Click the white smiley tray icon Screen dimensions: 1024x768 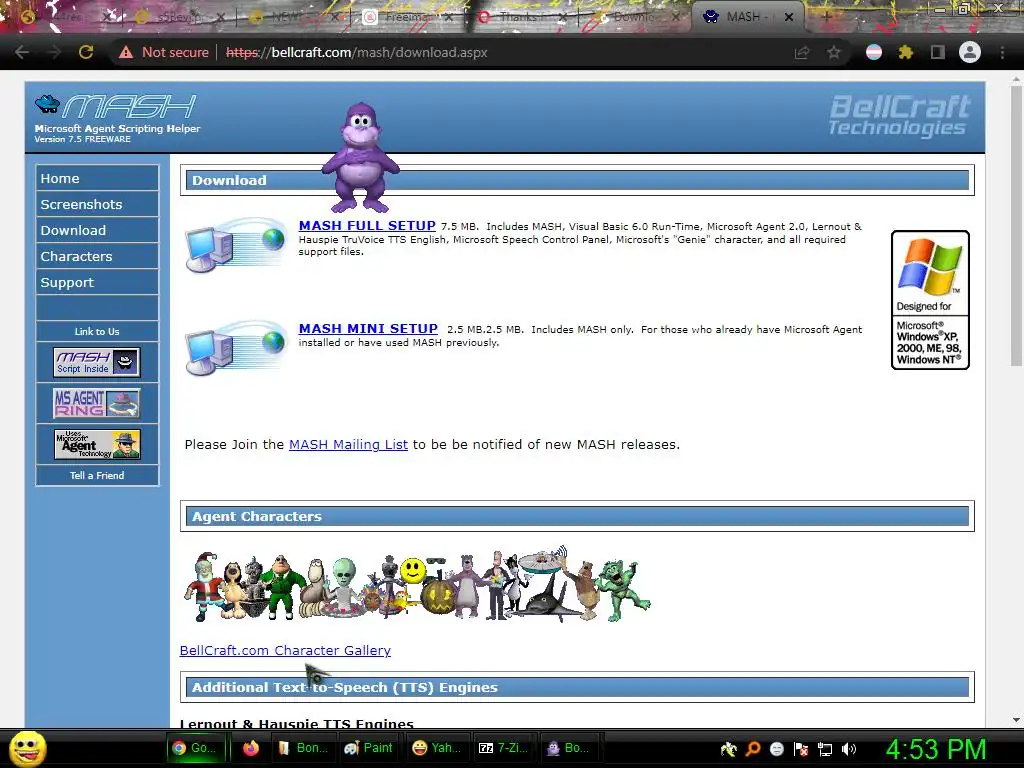click(776, 748)
